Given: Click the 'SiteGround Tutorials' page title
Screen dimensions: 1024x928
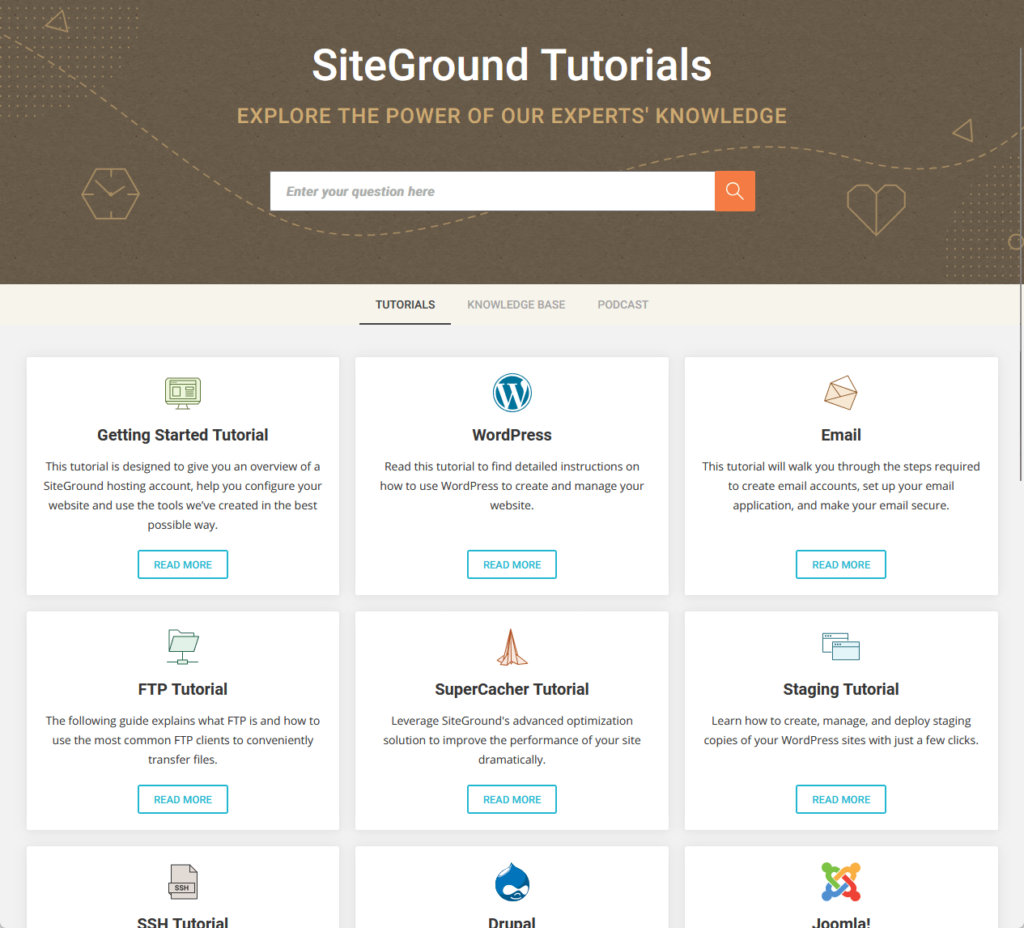Looking at the screenshot, I should [512, 65].
